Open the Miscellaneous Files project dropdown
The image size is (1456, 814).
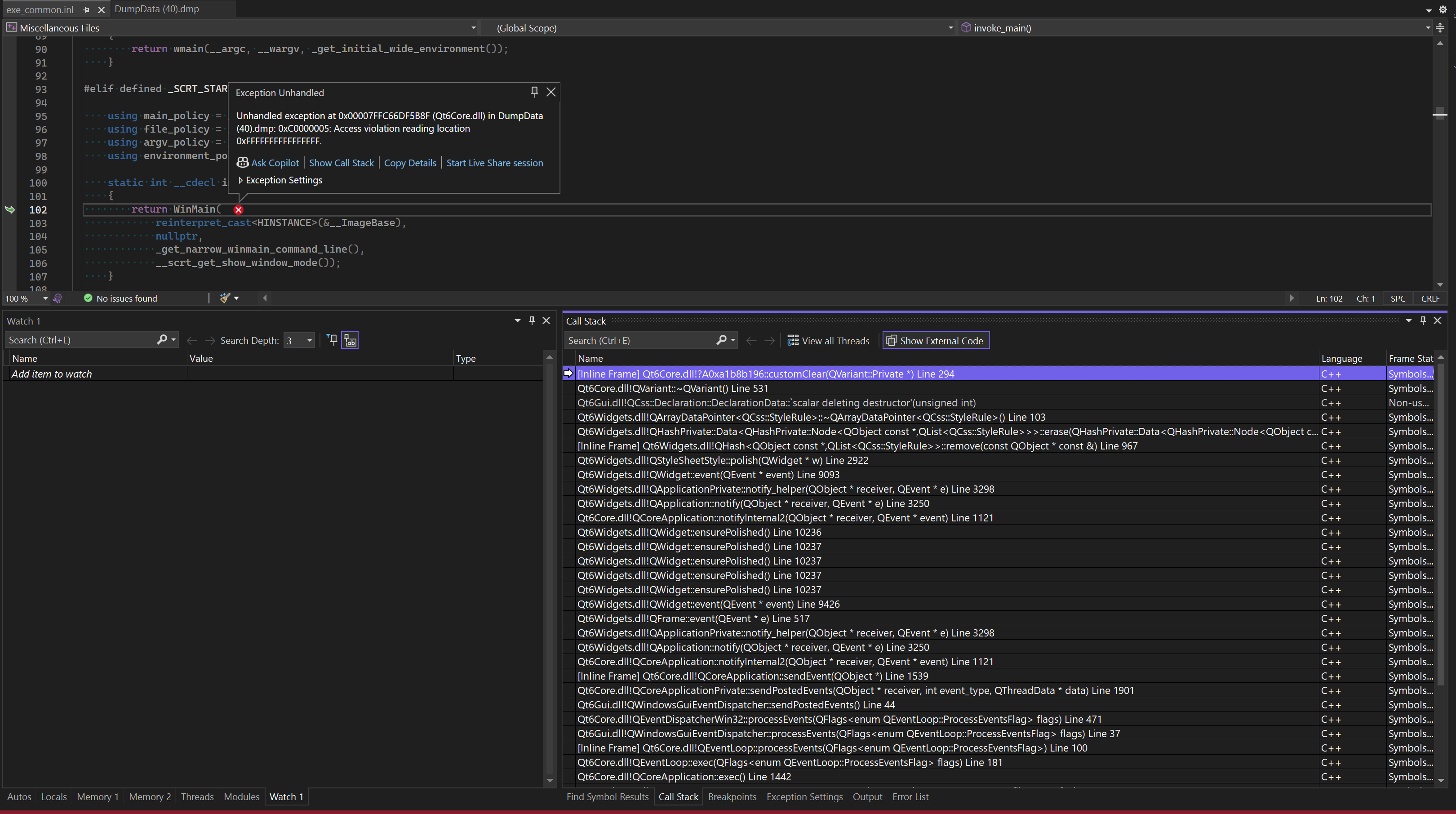point(473,28)
